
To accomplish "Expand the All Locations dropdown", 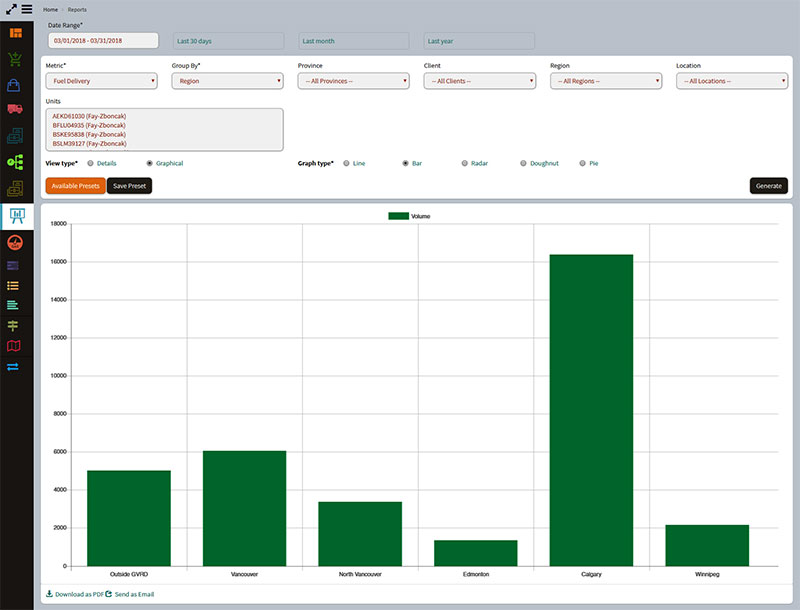I will [x=732, y=81].
